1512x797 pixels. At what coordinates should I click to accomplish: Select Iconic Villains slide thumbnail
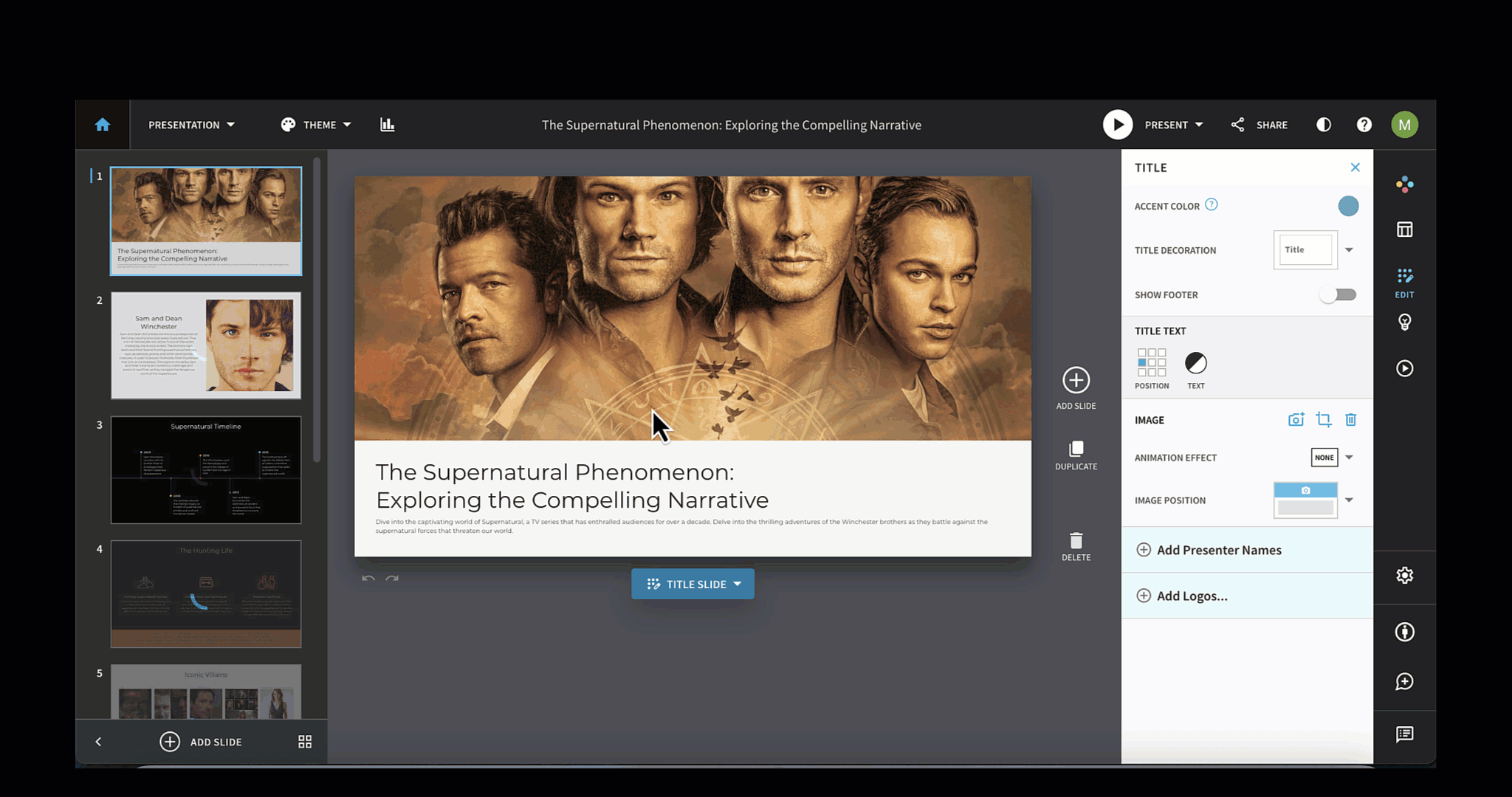click(206, 692)
